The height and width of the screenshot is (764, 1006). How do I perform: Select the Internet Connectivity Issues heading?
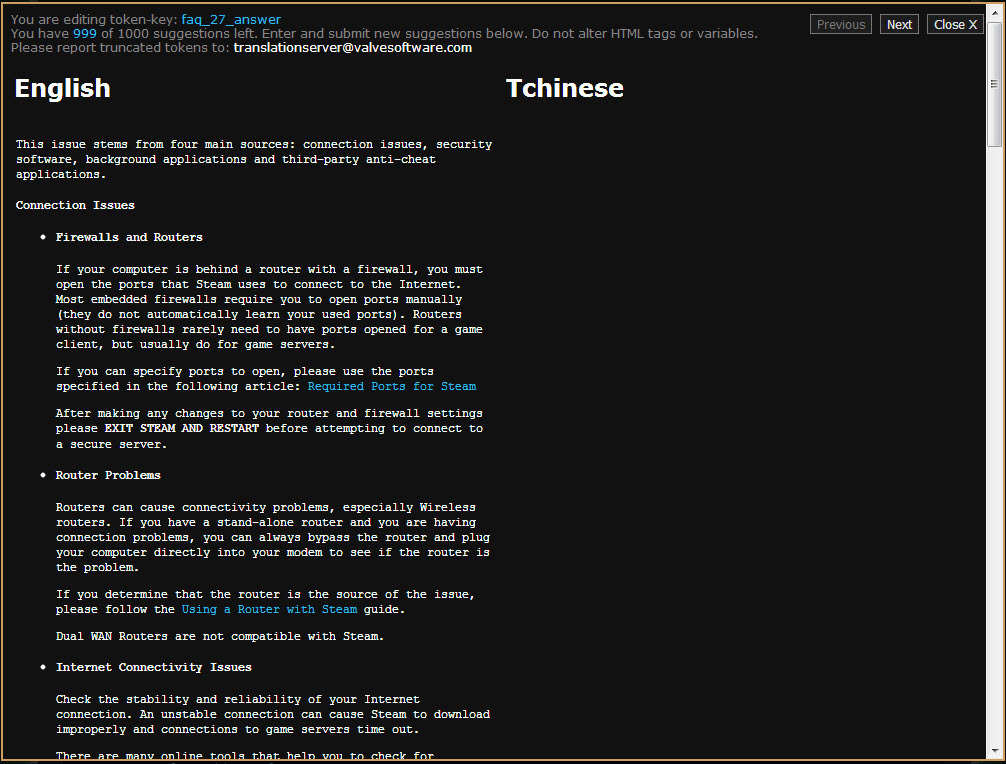(153, 667)
